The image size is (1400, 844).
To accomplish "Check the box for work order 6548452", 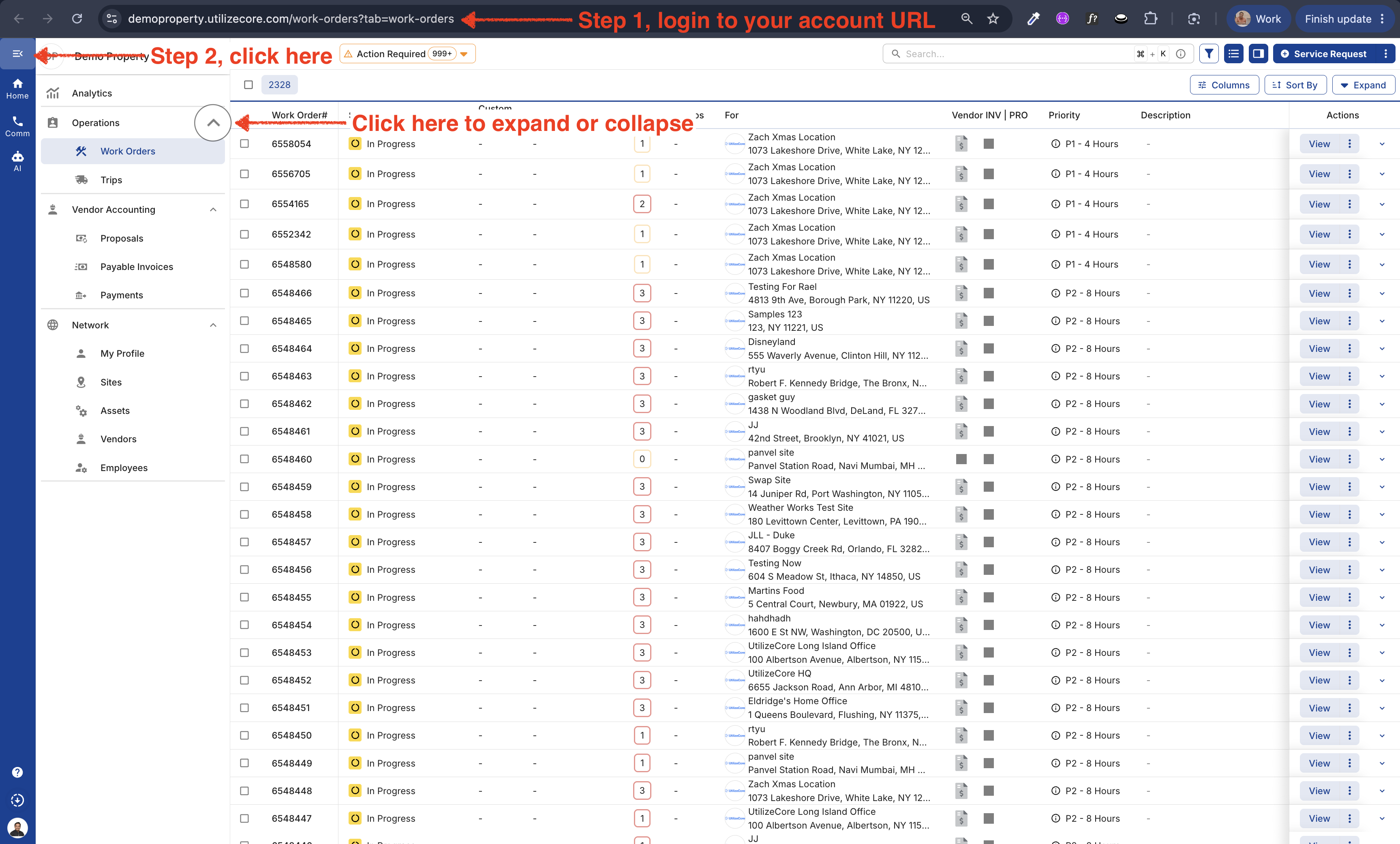I will click(x=244, y=680).
